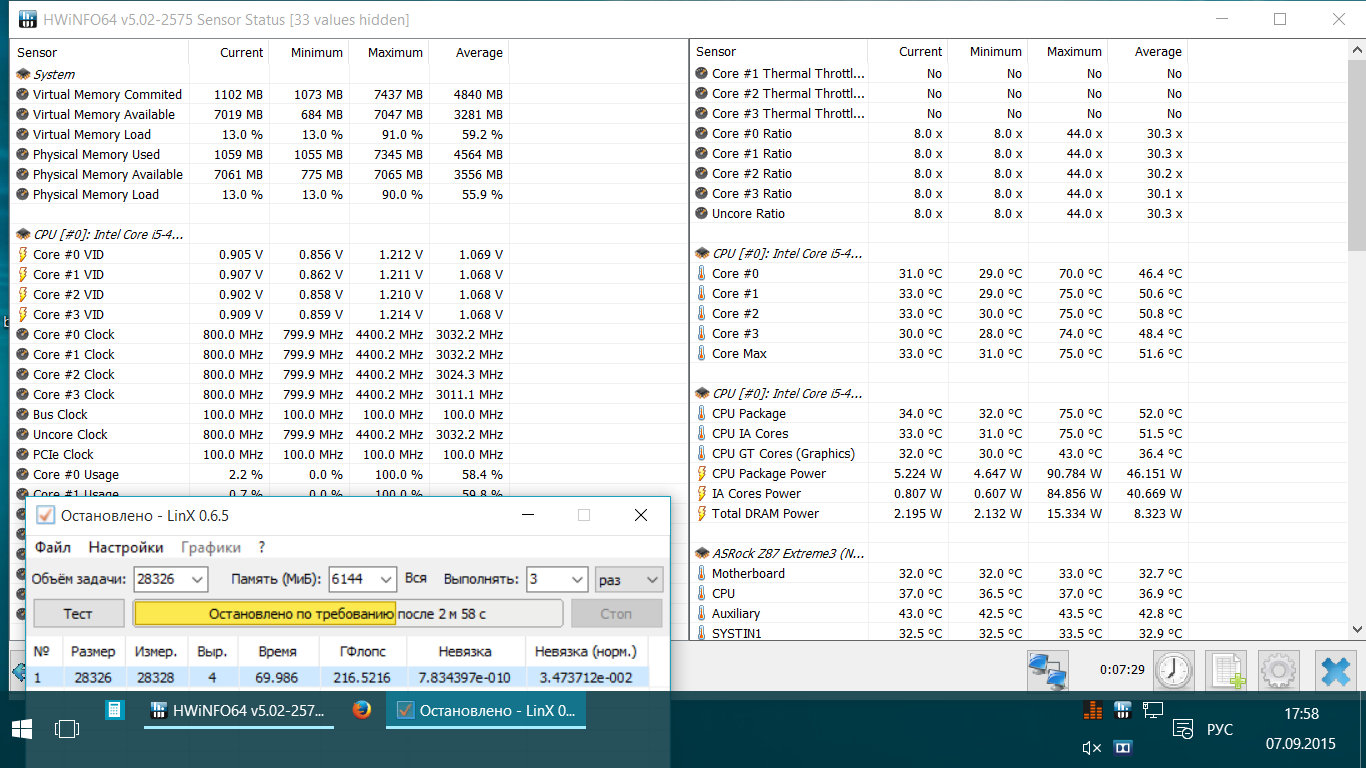Select the Core #1 Thermal Throttling row
Viewport: 1366px width, 768px height.
pyautogui.click(x=939, y=74)
